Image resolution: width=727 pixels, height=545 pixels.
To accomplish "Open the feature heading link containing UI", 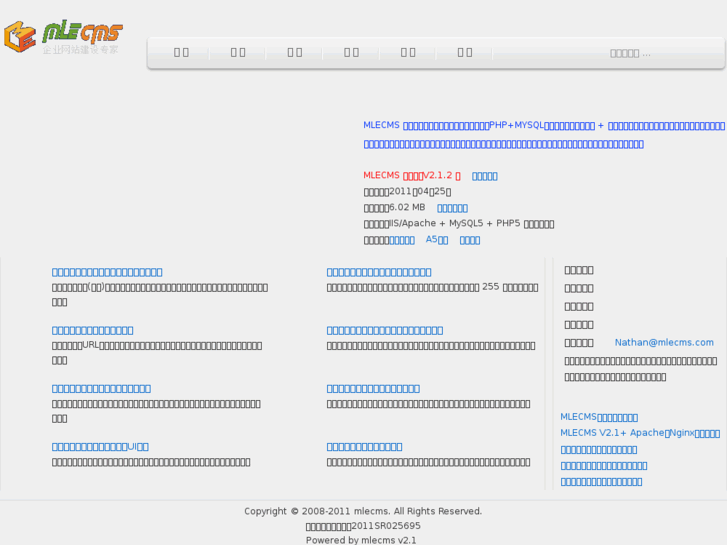I will pyautogui.click(x=100, y=447).
